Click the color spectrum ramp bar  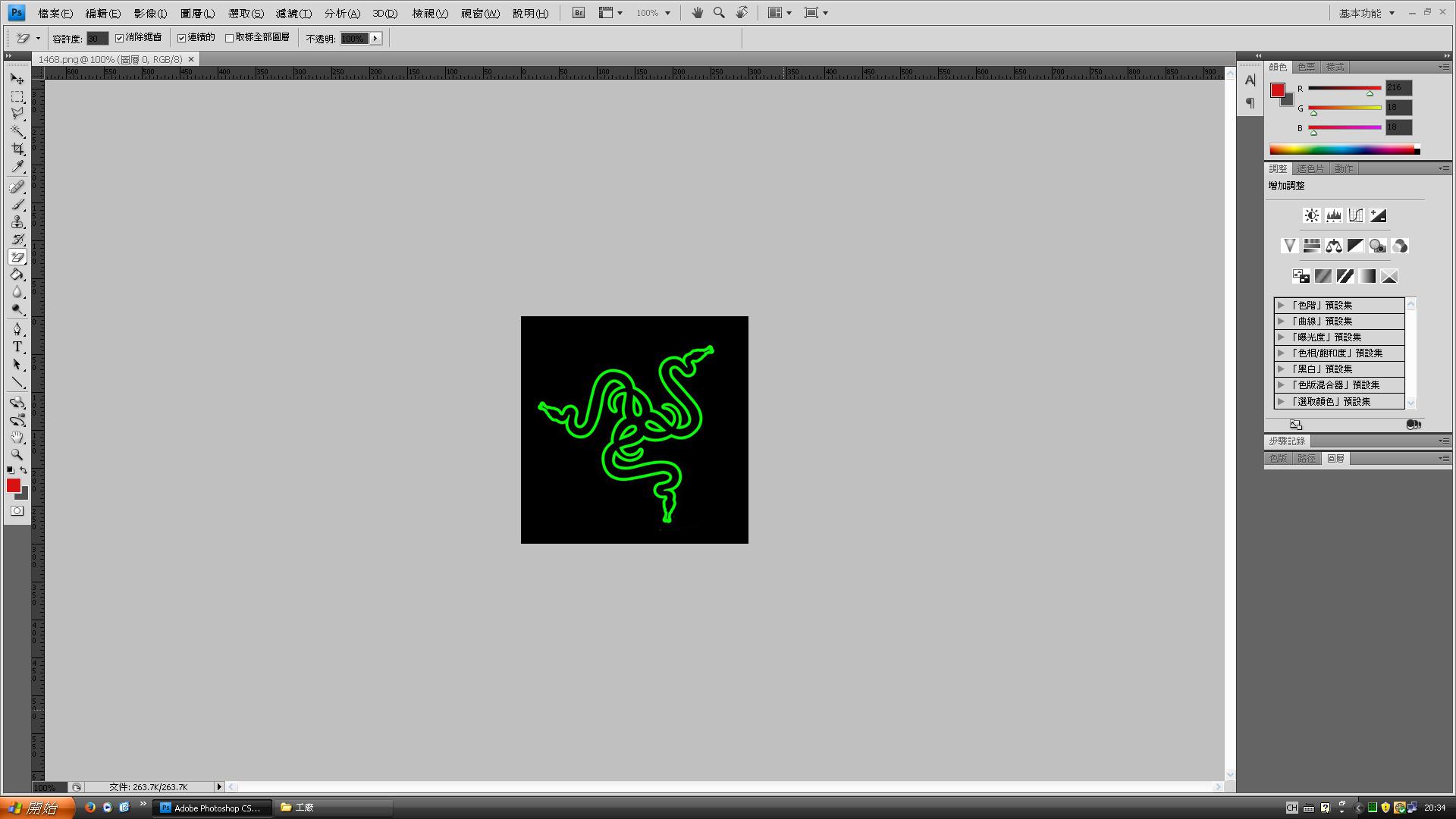(x=1342, y=149)
